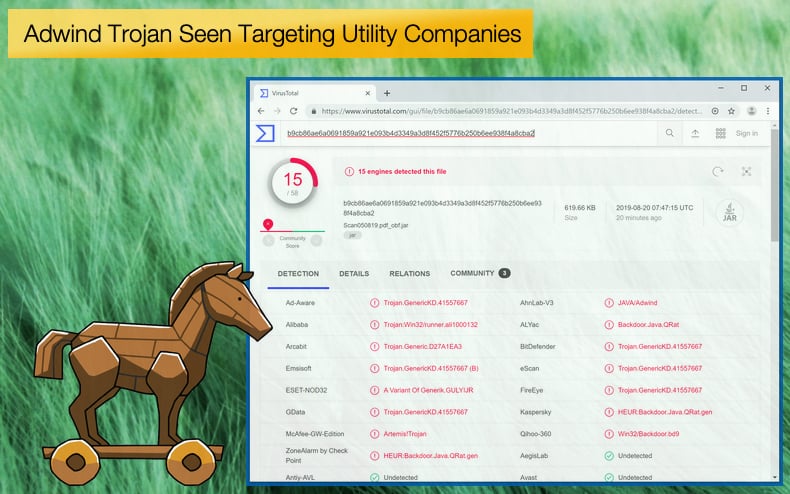Open the apps grid icon

coord(720,133)
